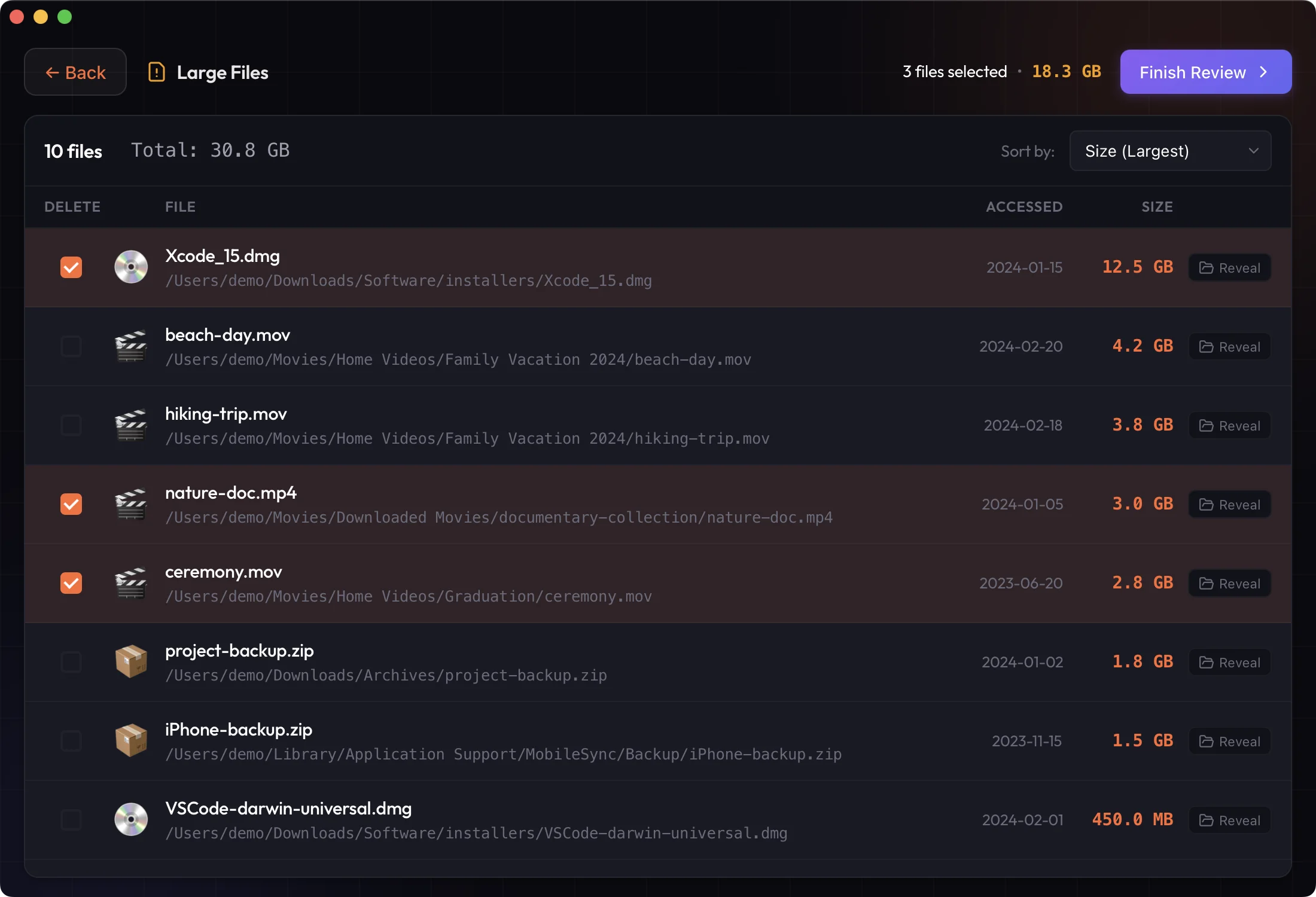This screenshot has width=1316, height=897.
Task: Reveal beach-day.mov in Finder
Action: coord(1230,346)
